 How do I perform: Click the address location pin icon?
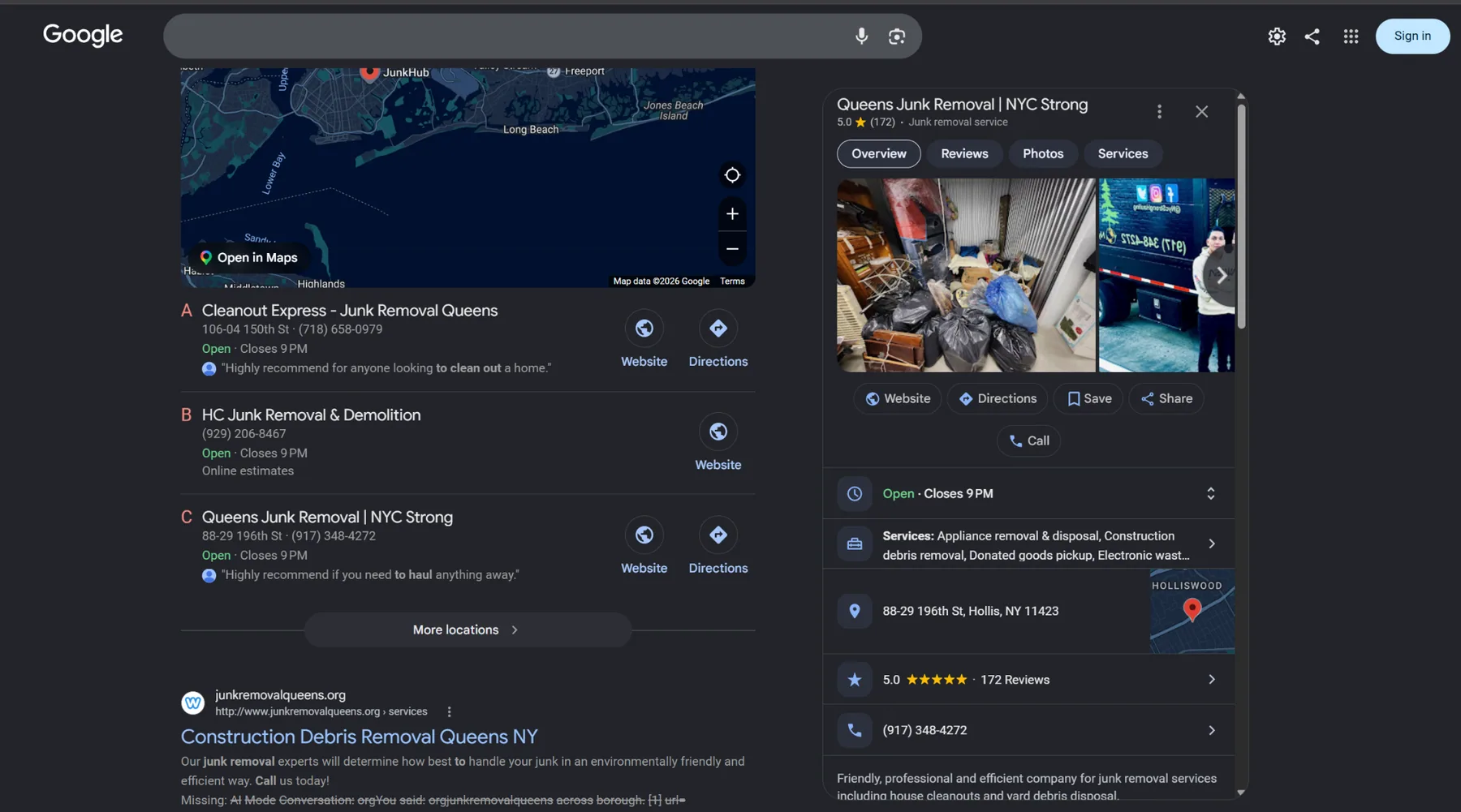click(x=855, y=612)
